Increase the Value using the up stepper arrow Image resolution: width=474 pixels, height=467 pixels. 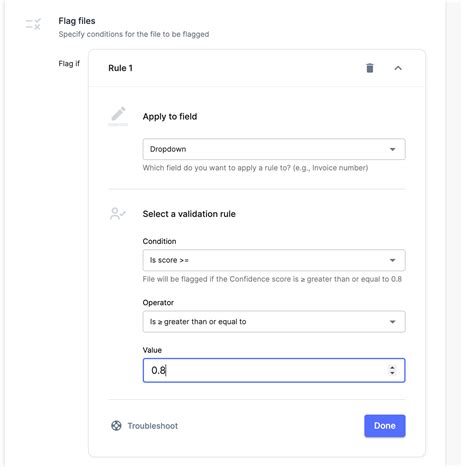(392, 367)
